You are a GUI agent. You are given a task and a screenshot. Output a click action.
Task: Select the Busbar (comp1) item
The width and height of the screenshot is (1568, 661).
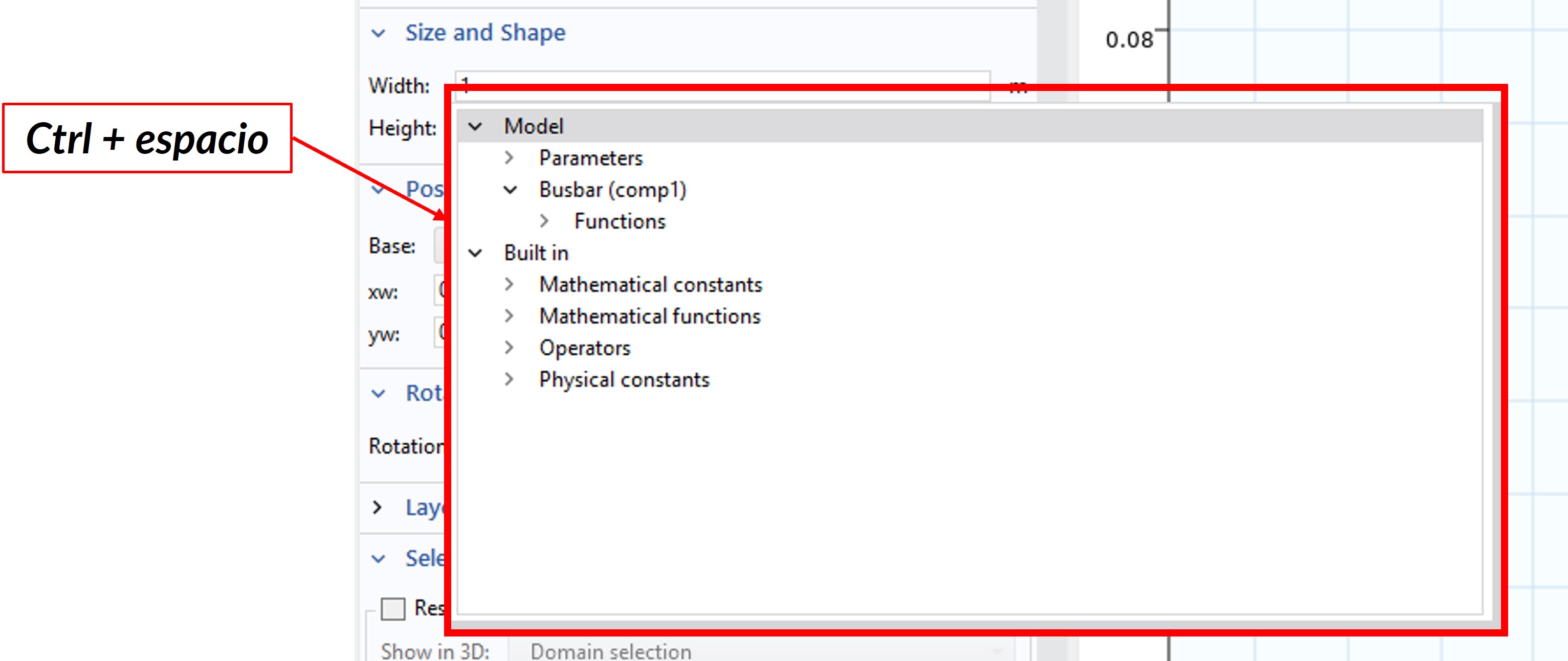point(612,190)
